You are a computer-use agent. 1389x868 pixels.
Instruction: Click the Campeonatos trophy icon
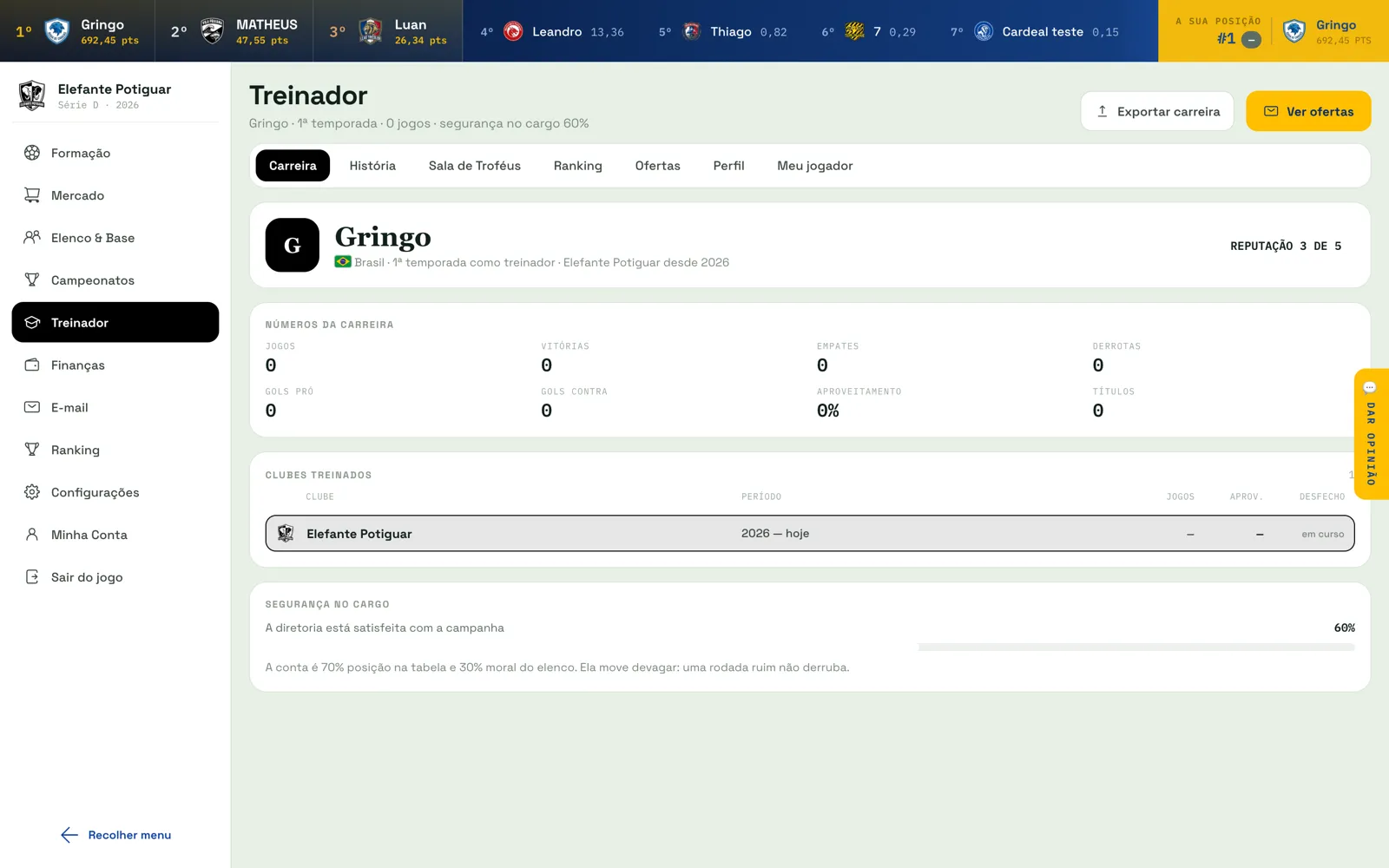pos(32,279)
